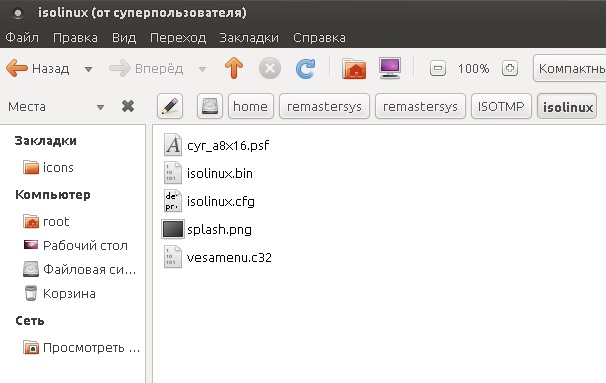Navigate to ISOTMP in the path bar

pyautogui.click(x=501, y=106)
